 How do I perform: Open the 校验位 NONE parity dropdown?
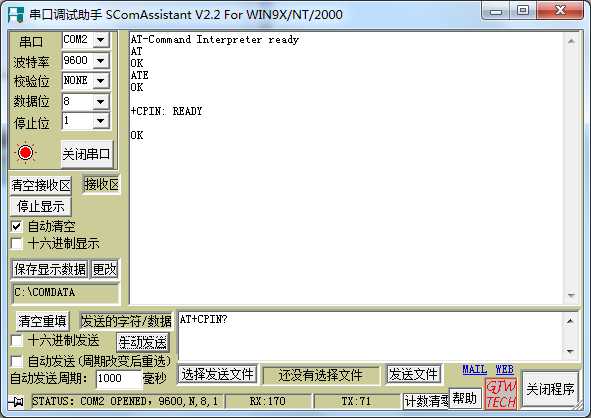click(101, 80)
